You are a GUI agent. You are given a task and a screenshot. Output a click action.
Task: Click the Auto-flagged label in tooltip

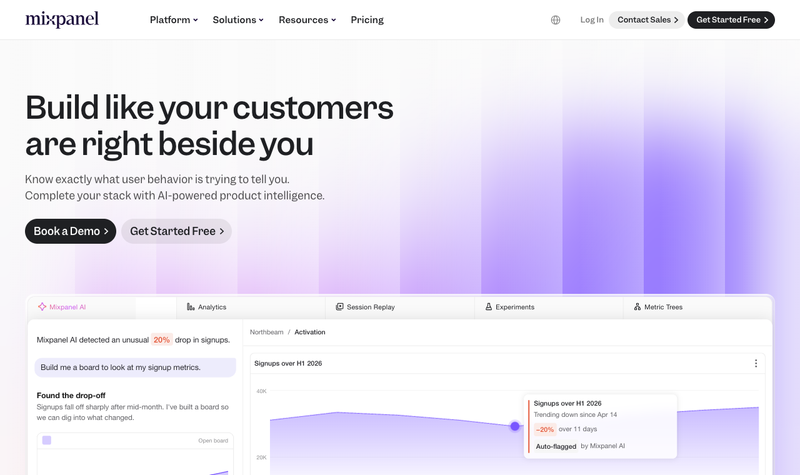pos(556,446)
